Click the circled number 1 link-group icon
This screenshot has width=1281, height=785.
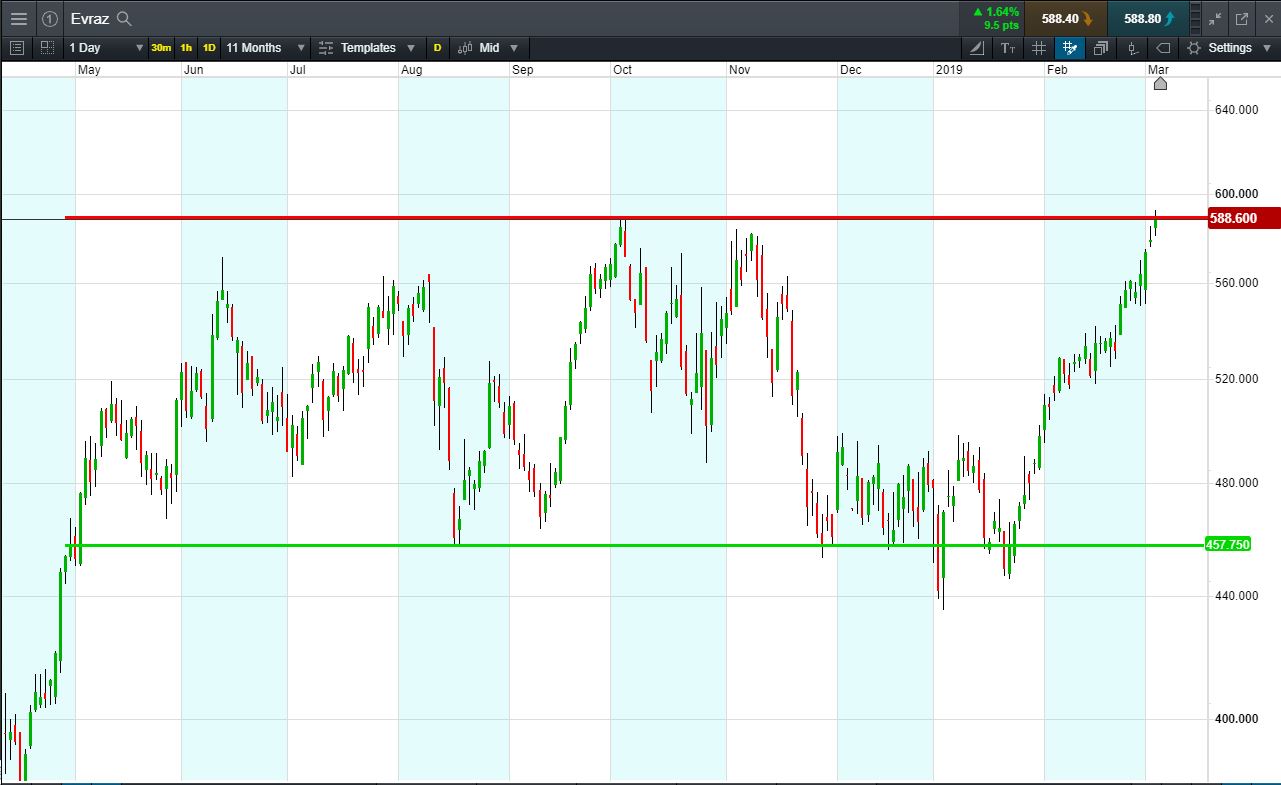[x=50, y=18]
